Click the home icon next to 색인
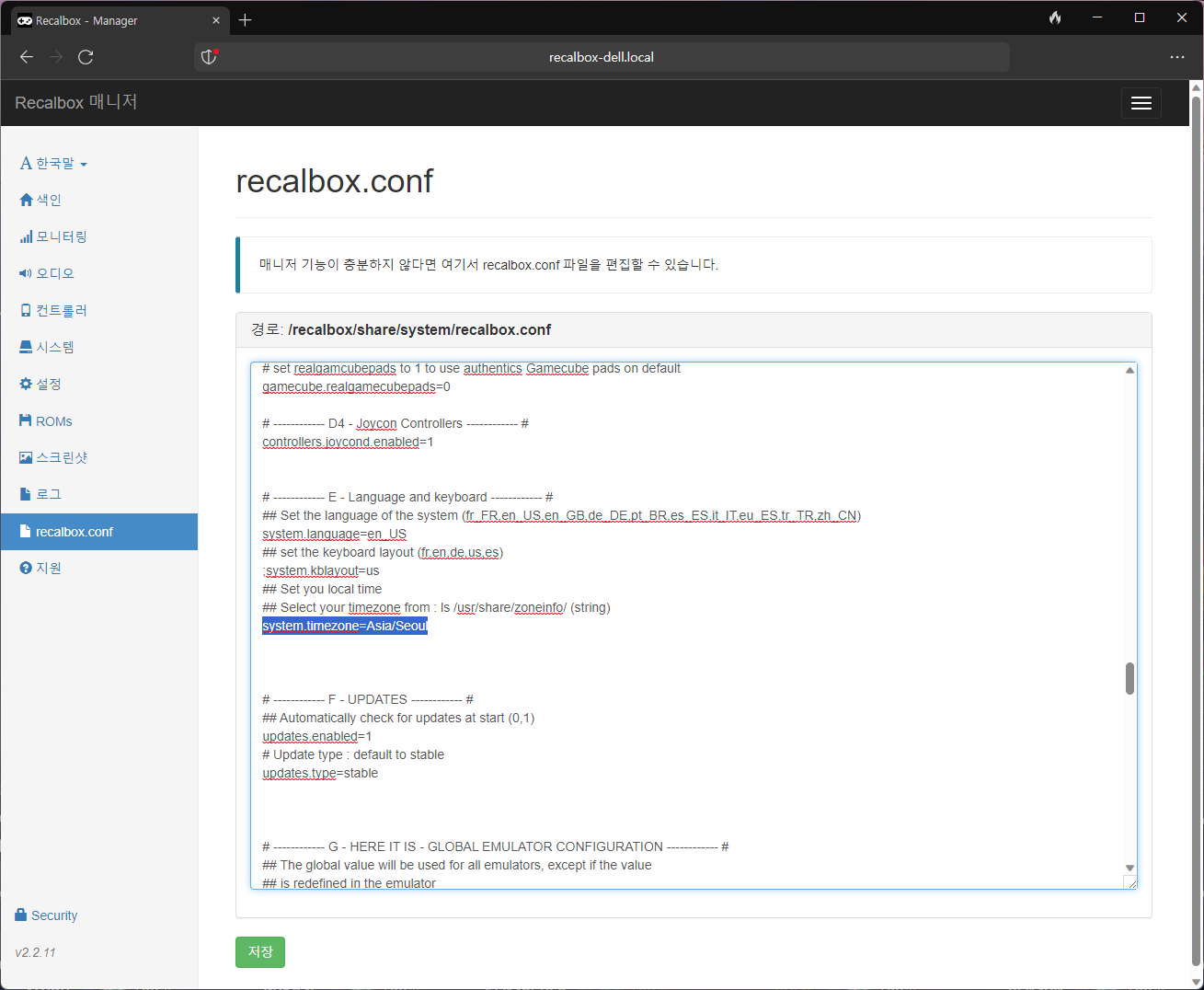The width and height of the screenshot is (1204, 990). tap(27, 200)
